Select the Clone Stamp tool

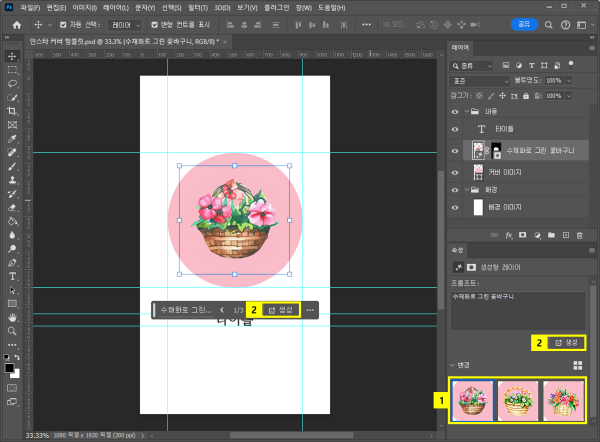[12, 180]
